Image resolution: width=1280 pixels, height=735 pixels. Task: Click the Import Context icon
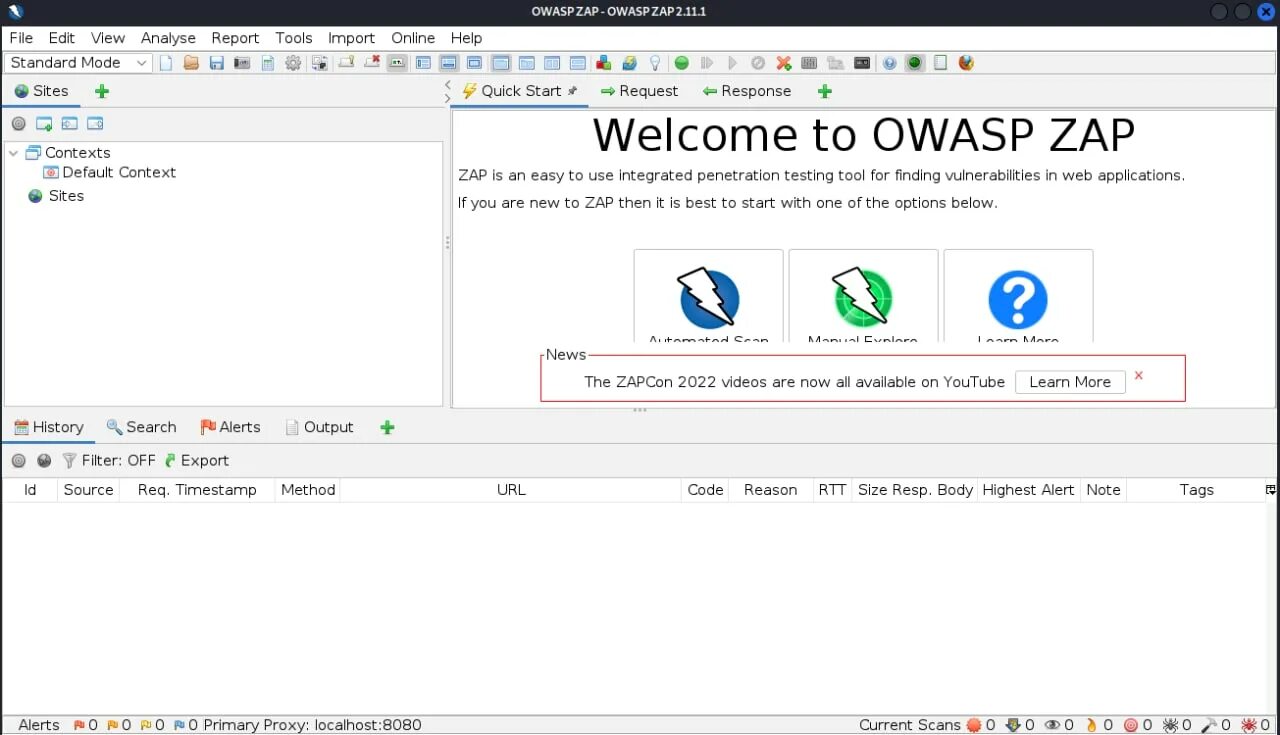click(x=69, y=124)
